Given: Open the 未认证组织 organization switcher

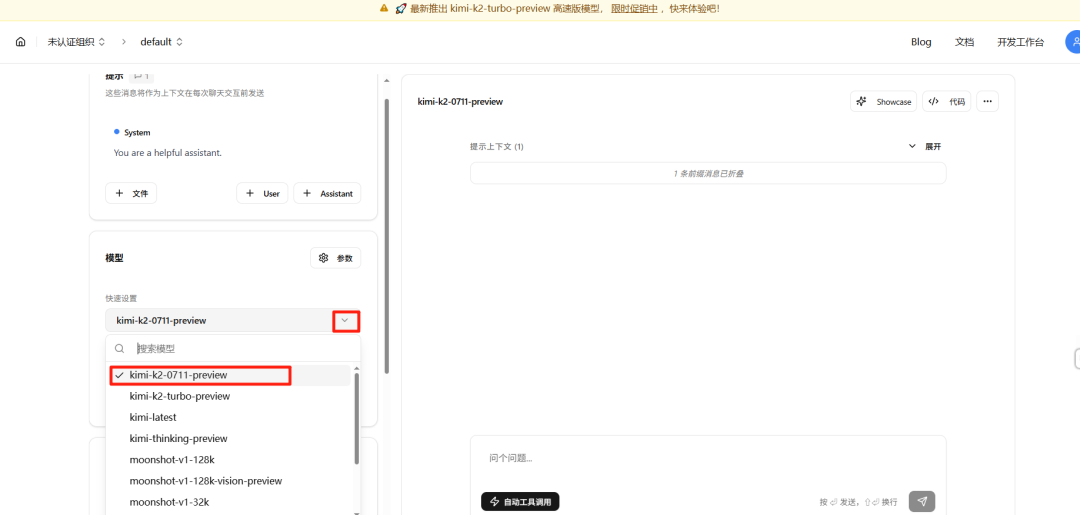Looking at the screenshot, I should tap(76, 42).
